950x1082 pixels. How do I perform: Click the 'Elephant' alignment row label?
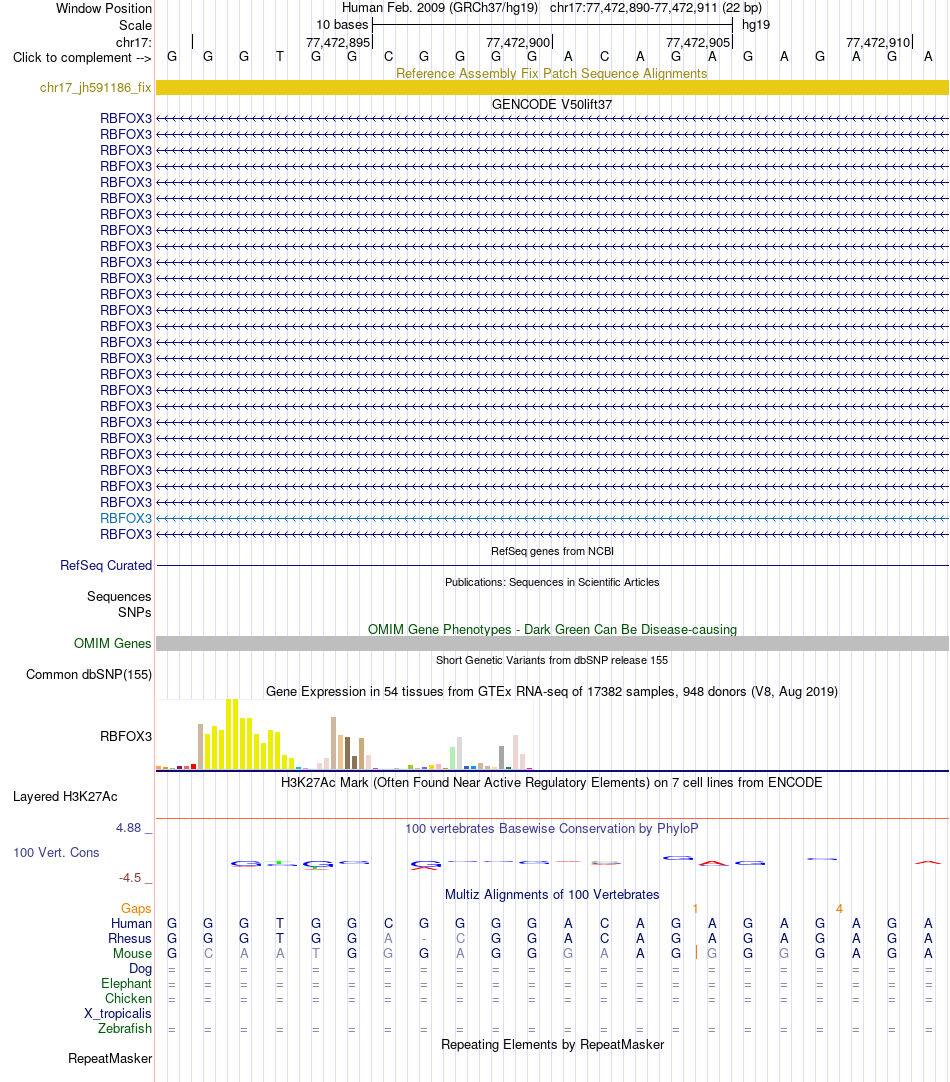[x=126, y=983]
